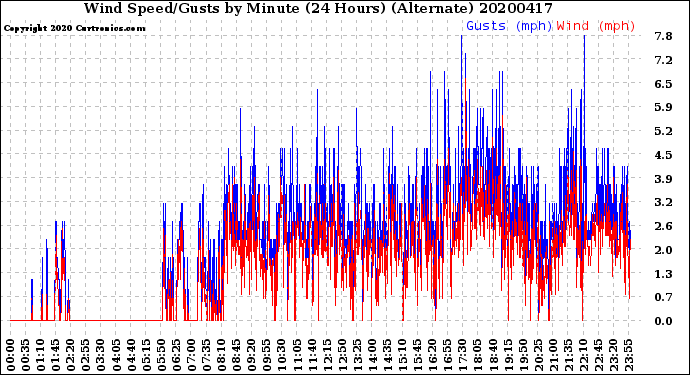Select the blue 'Gusts (mph)' legend label
The width and height of the screenshot is (690, 375).
pyautogui.click(x=509, y=26)
